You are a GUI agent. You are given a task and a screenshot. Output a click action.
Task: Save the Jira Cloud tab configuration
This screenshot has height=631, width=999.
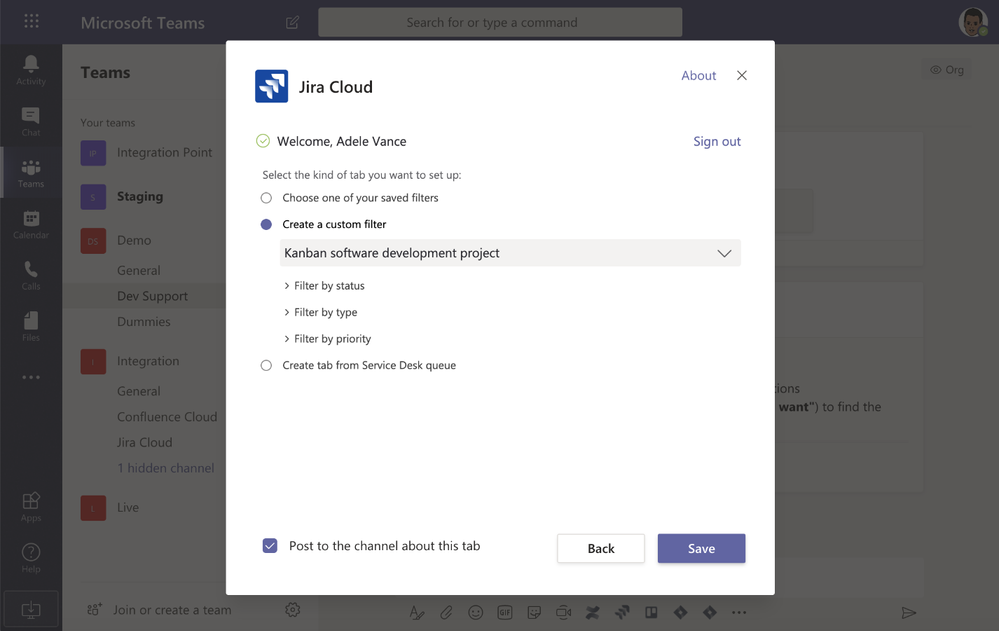click(x=701, y=548)
